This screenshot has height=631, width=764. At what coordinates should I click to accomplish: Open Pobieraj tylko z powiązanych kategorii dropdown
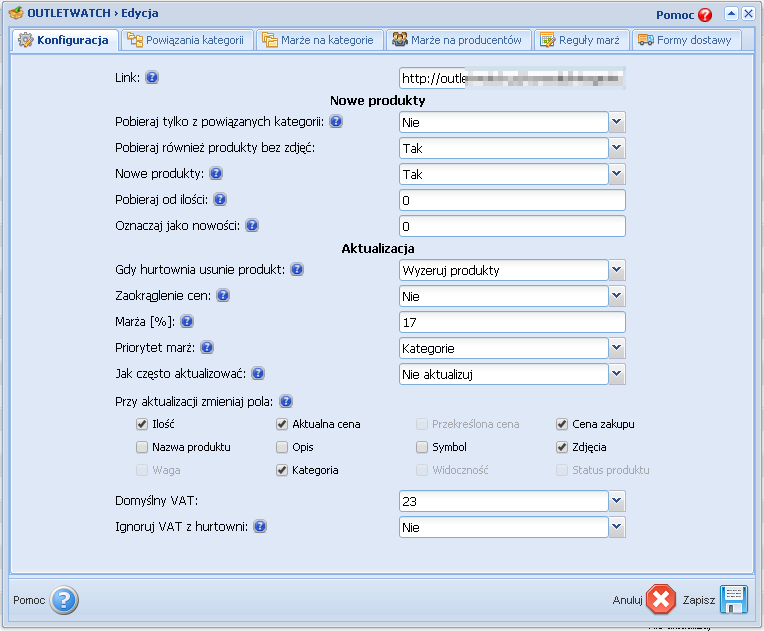click(617, 122)
